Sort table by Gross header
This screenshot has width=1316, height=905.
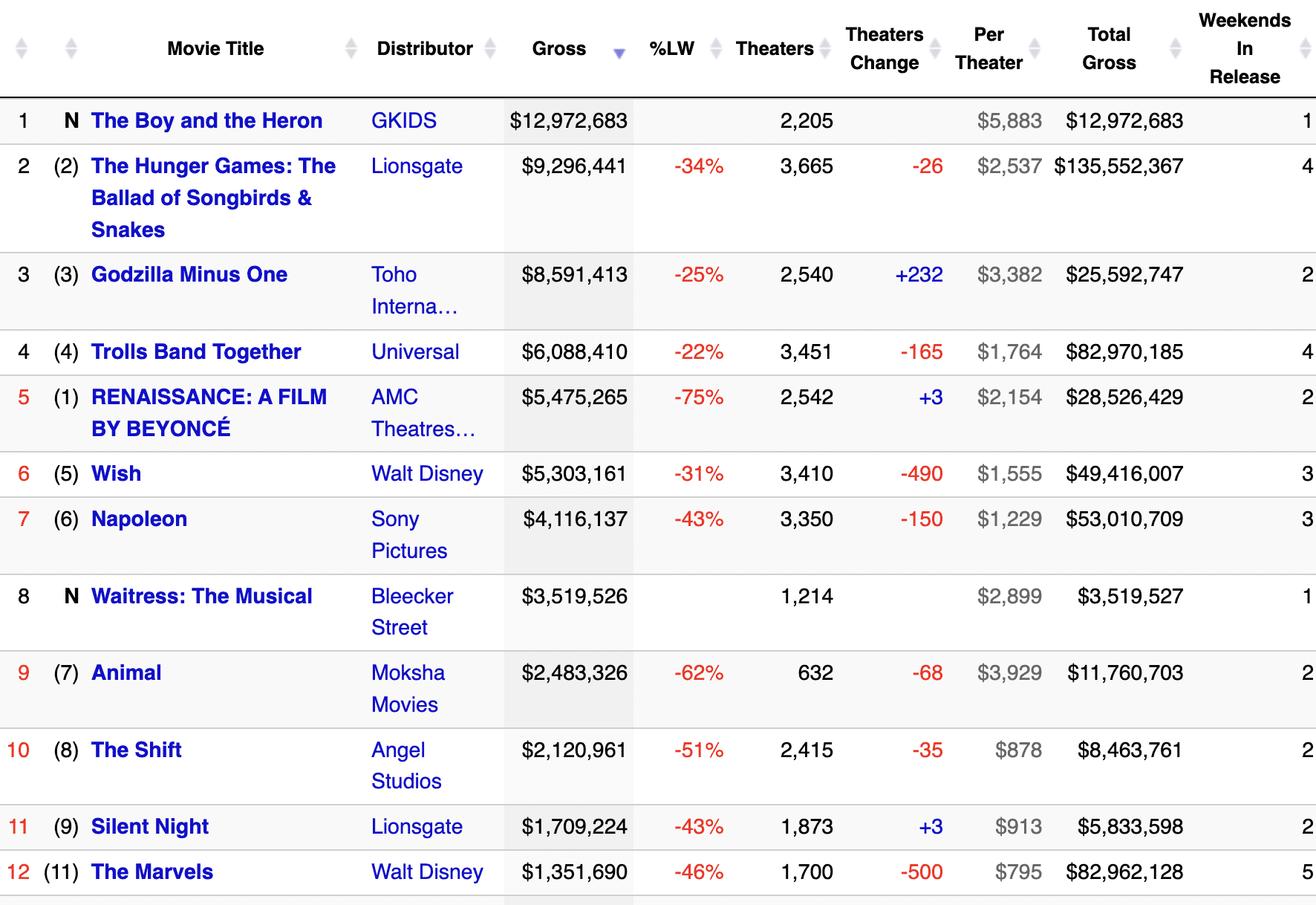tap(559, 48)
